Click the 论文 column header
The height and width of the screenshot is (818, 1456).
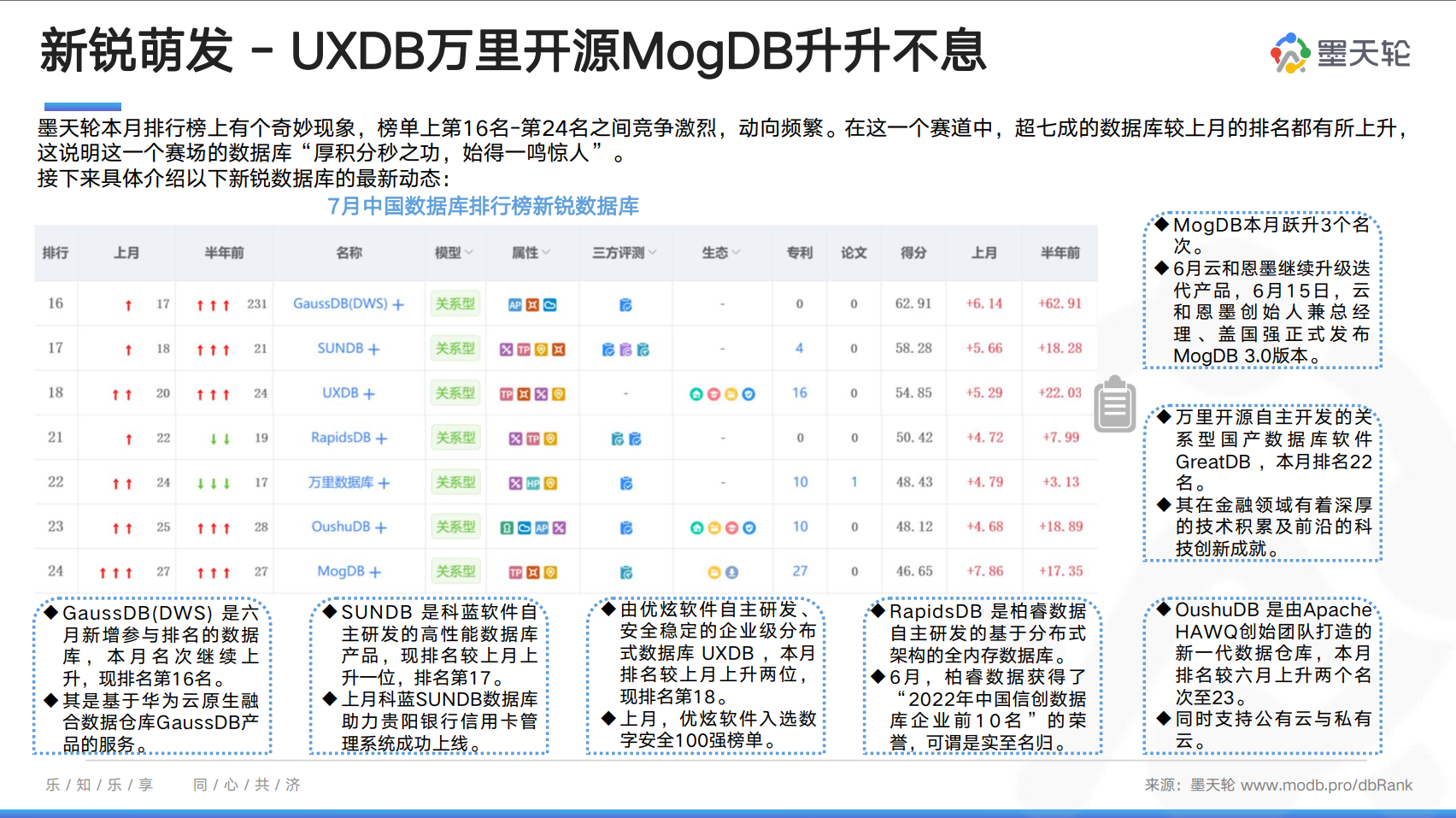click(x=854, y=252)
